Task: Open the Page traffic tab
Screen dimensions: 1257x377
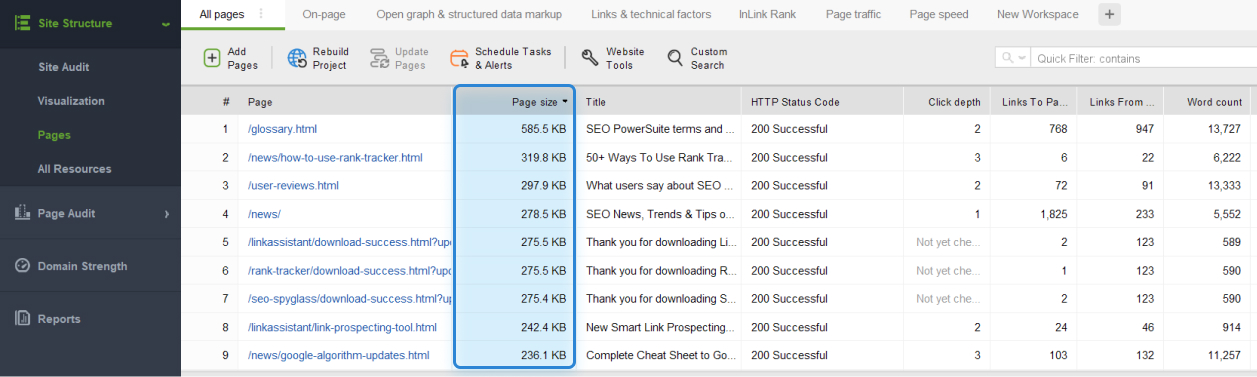Action: pos(854,14)
